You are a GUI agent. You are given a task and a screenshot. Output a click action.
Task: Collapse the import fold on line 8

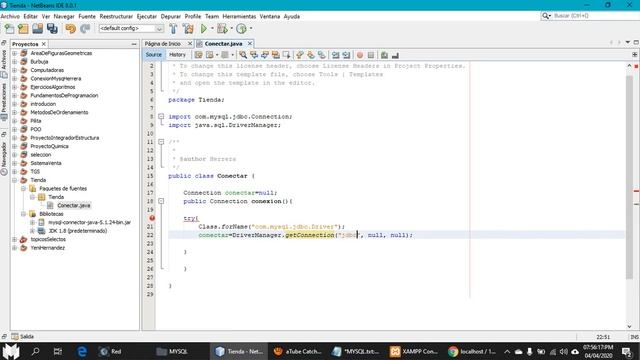161,117
